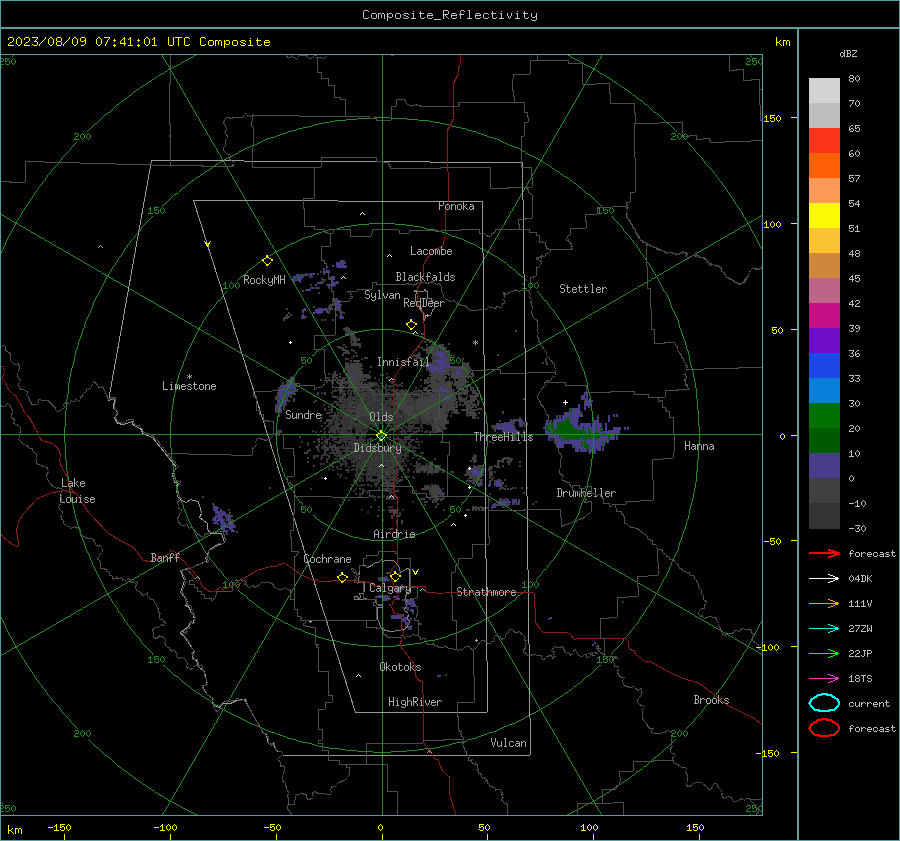
Task: Click the red swatch in dBZ legend
Action: tap(824, 141)
